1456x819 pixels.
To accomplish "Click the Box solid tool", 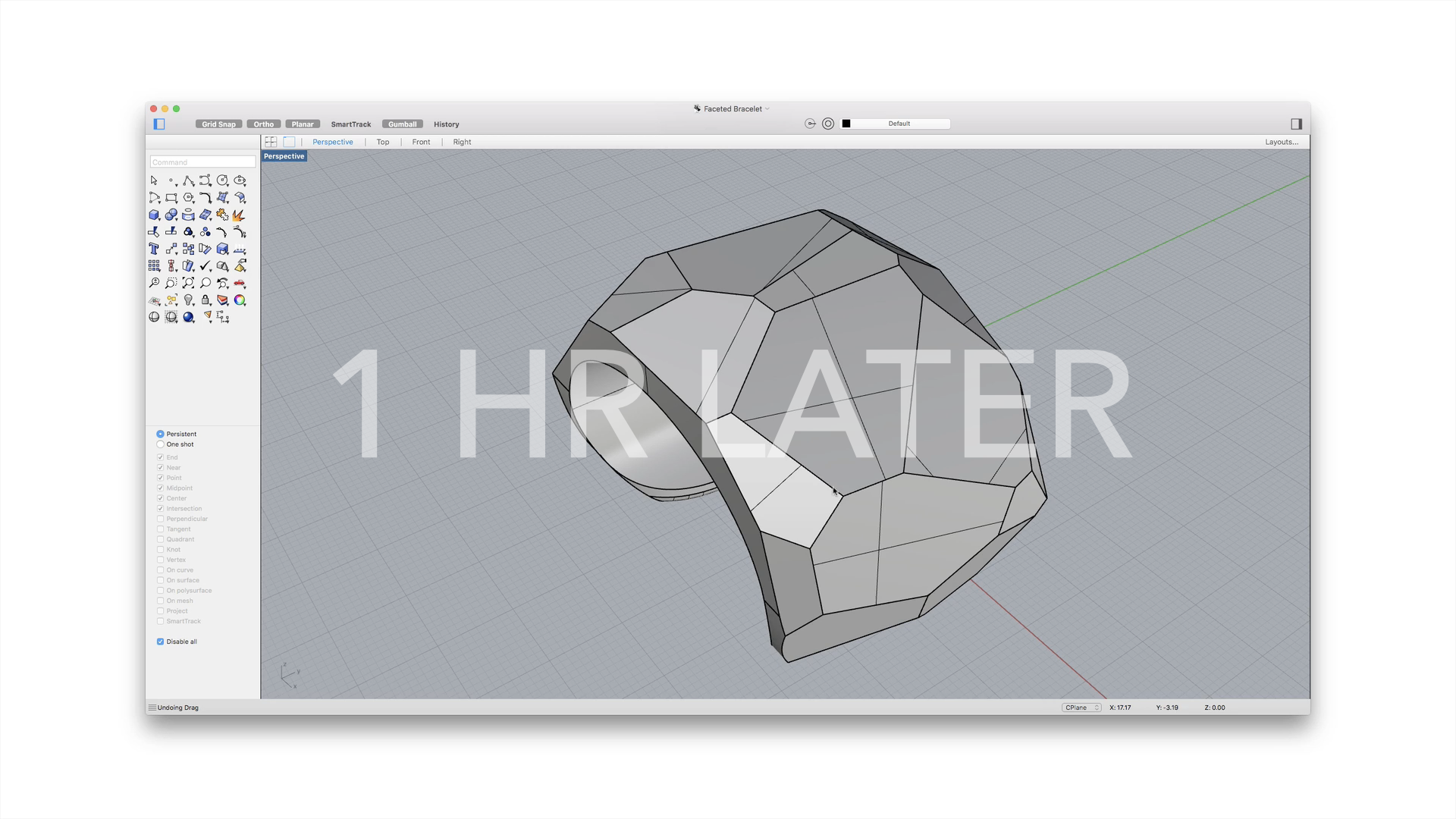I will click(x=154, y=215).
